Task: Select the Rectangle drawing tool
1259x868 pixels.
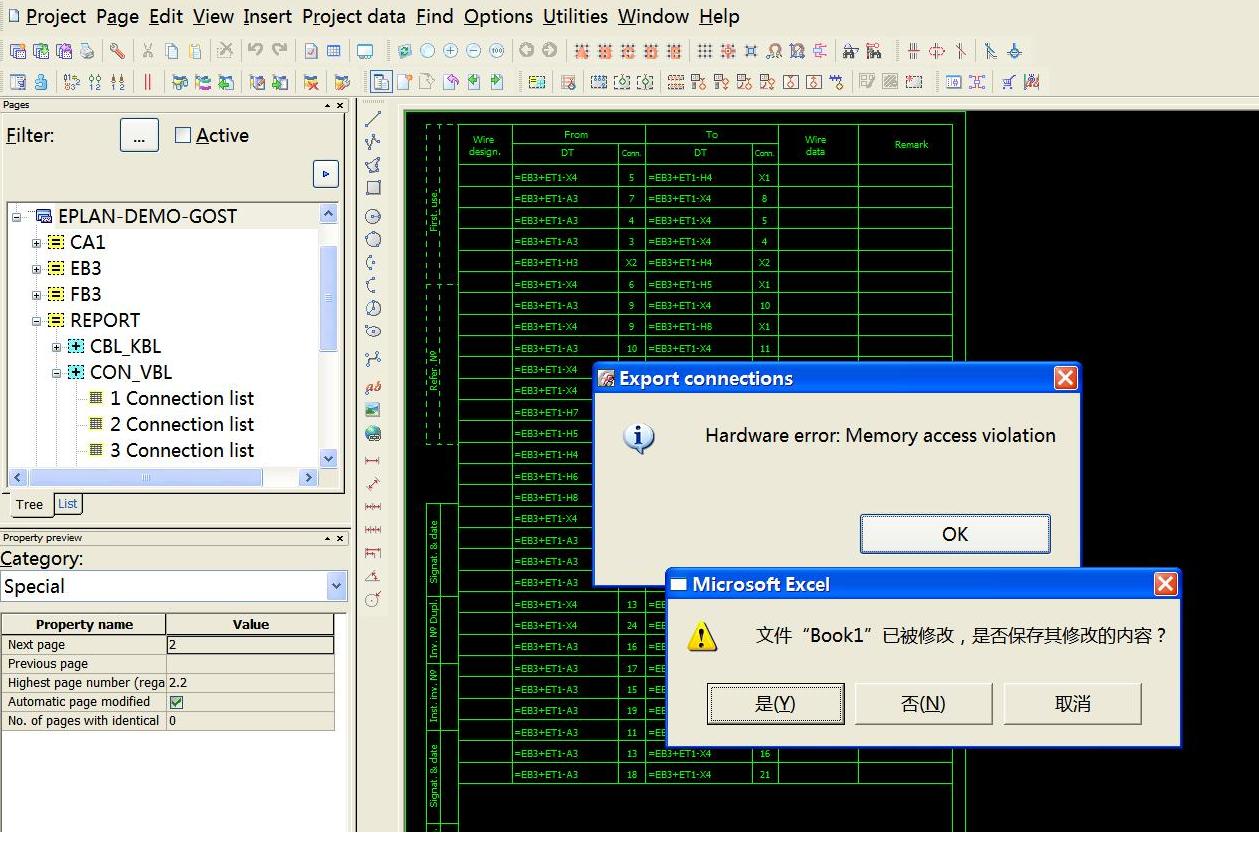Action: 373,187
